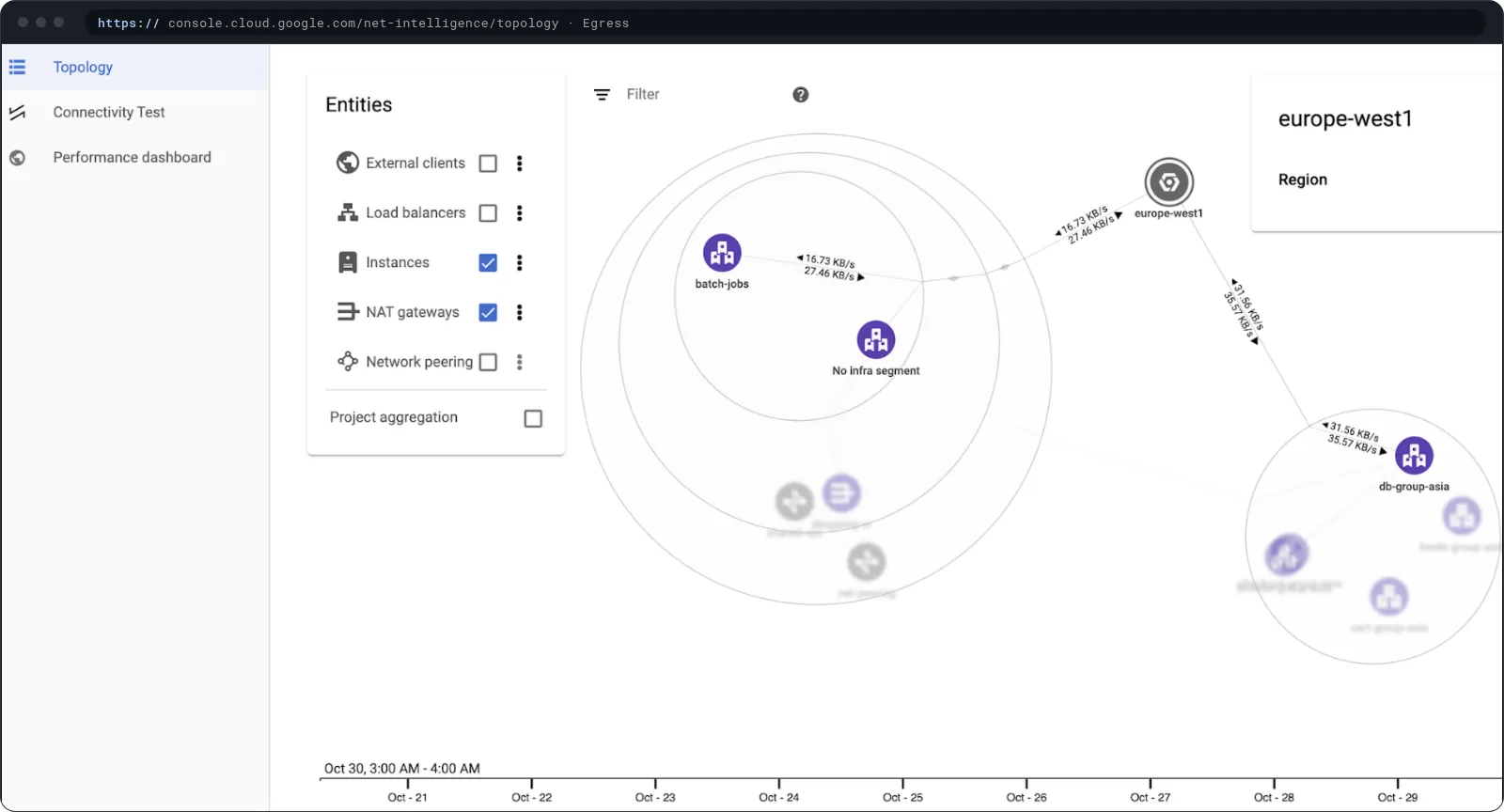Open Instances more options menu
Screen dimensions: 1504x812
click(520, 263)
